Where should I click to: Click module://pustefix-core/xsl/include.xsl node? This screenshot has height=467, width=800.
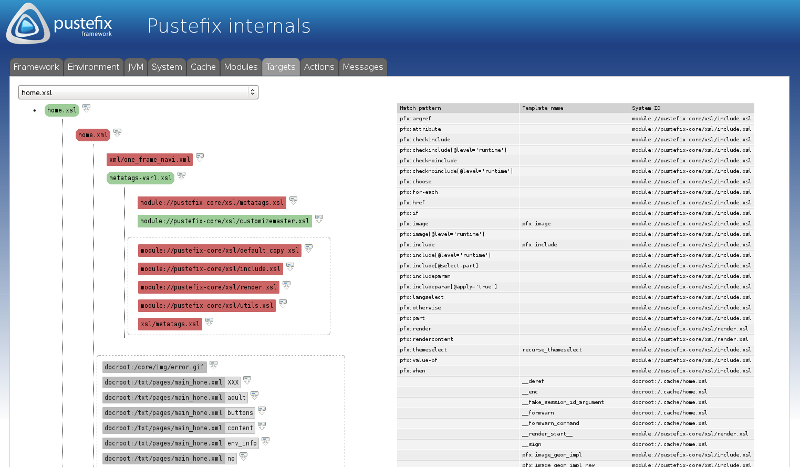[x=210, y=268]
